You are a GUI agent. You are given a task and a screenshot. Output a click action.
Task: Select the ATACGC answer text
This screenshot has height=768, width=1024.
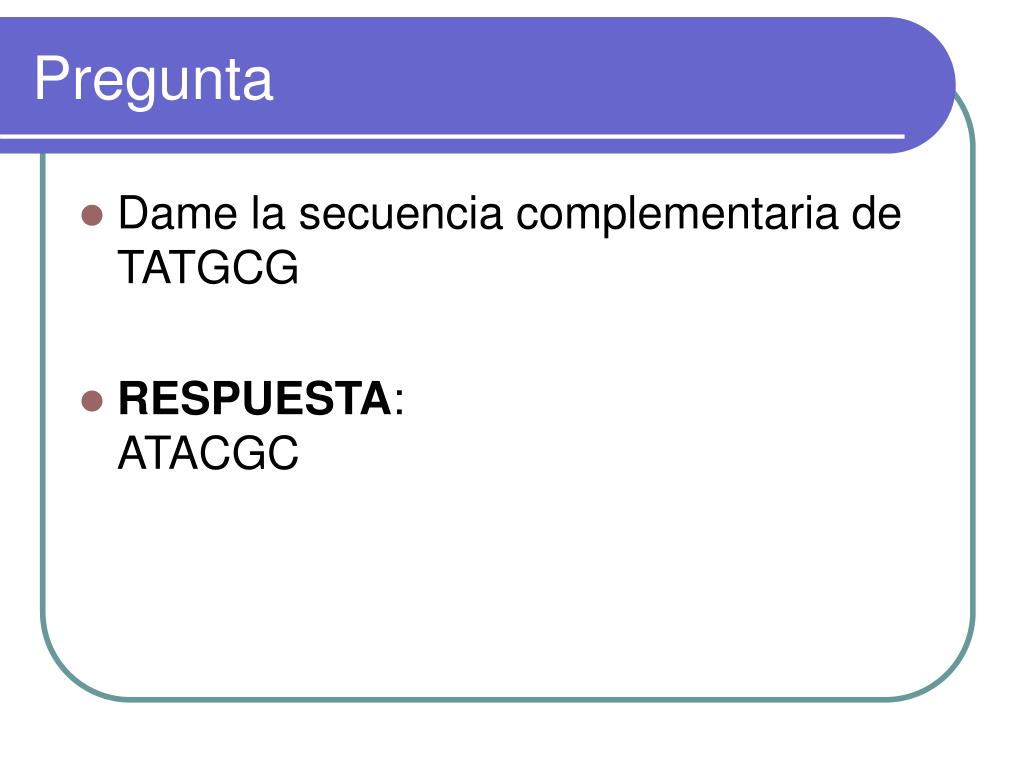coord(208,453)
